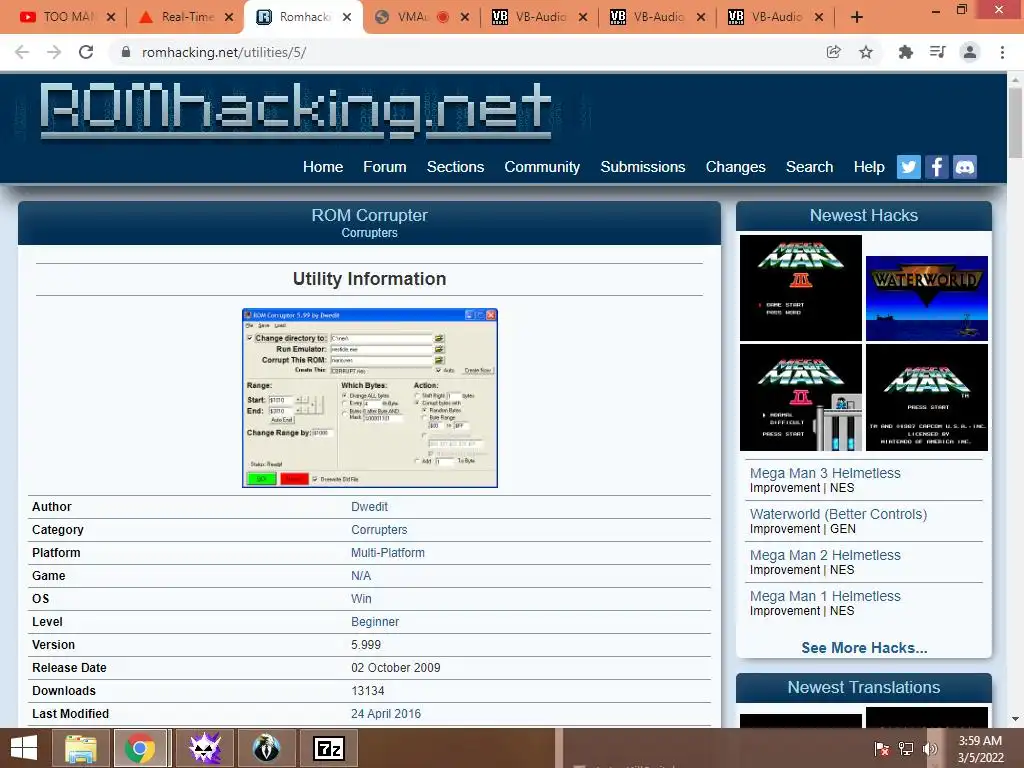Open a new browser tab with plus

(x=857, y=17)
